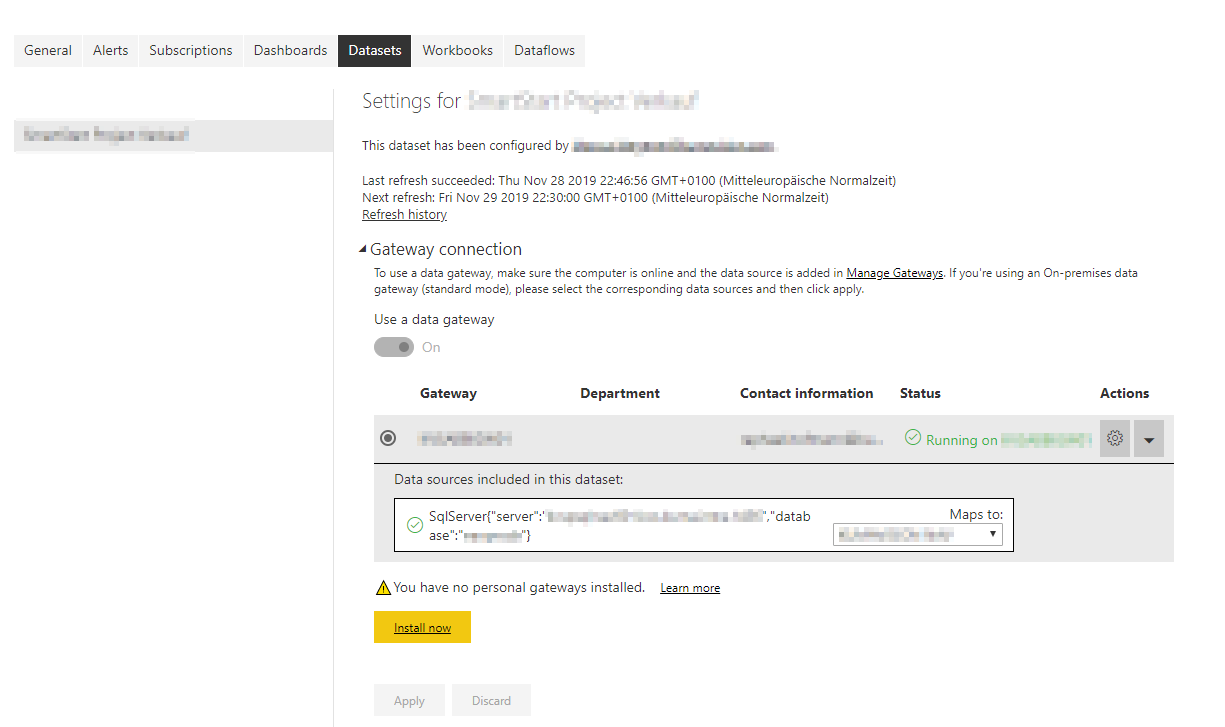Screen dimensions: 1225x727
Task: Click the green Running status checkmark icon
Action: tap(912, 438)
